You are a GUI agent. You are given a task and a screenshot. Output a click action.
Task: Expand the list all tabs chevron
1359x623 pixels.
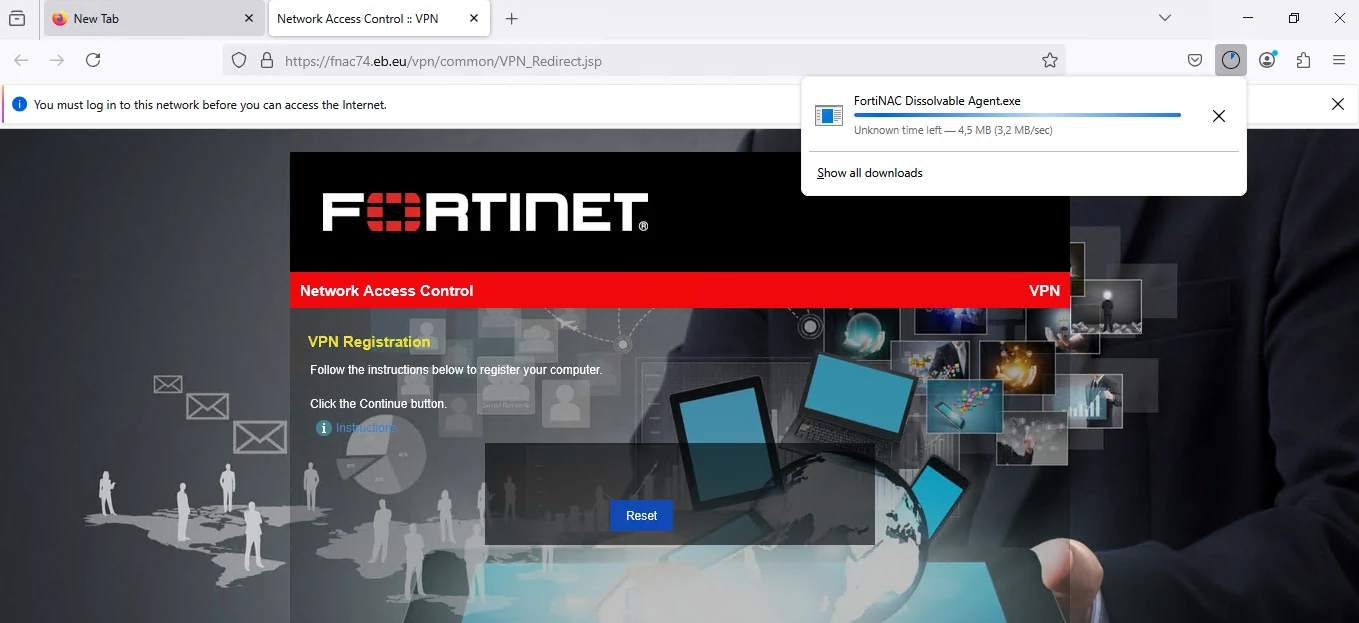(1165, 18)
